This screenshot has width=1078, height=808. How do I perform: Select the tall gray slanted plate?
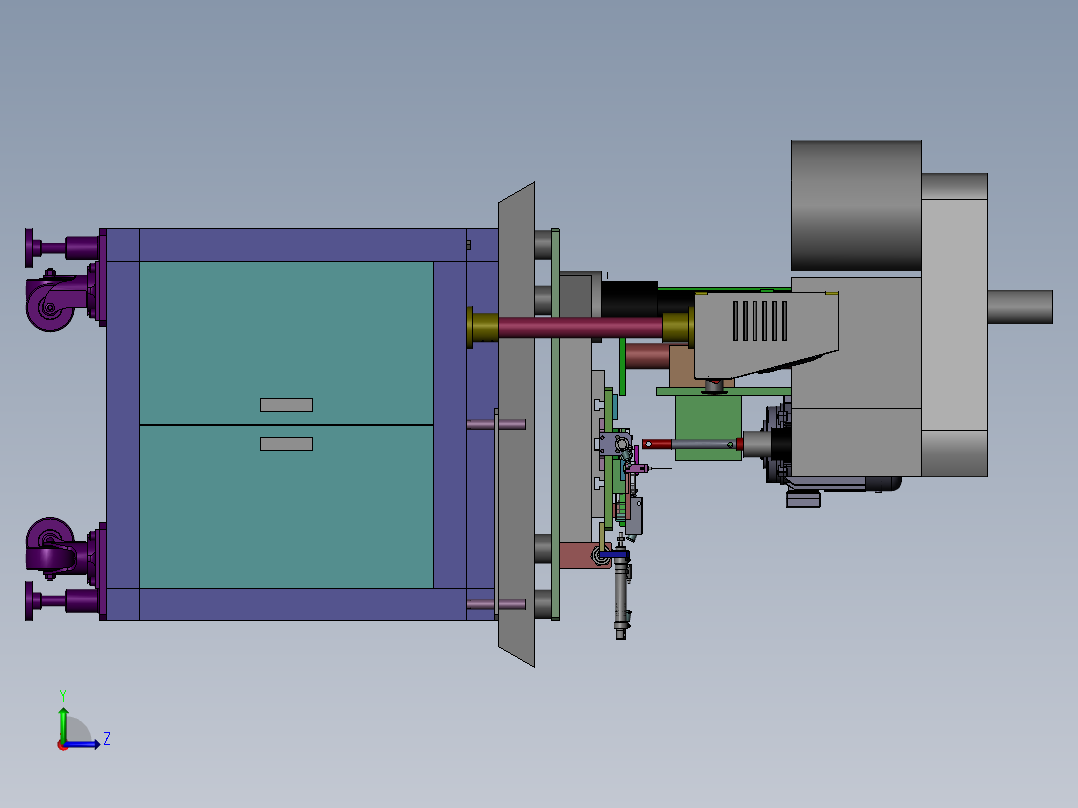pyautogui.click(x=516, y=424)
